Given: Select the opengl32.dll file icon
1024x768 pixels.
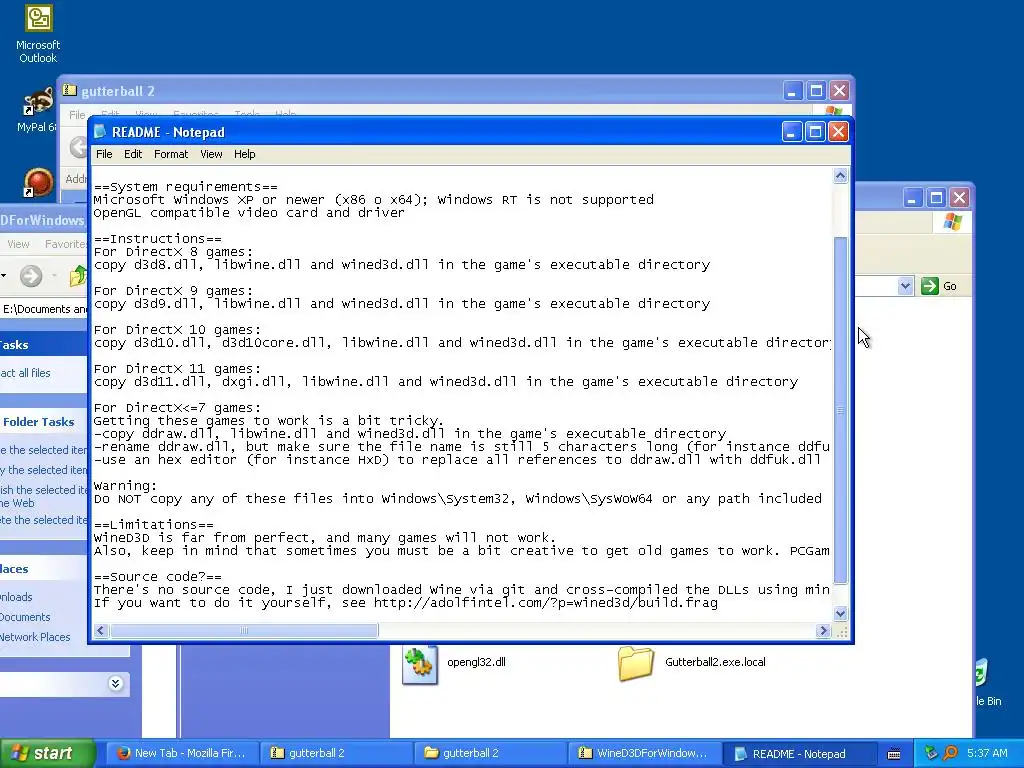Looking at the screenshot, I should click(x=419, y=664).
